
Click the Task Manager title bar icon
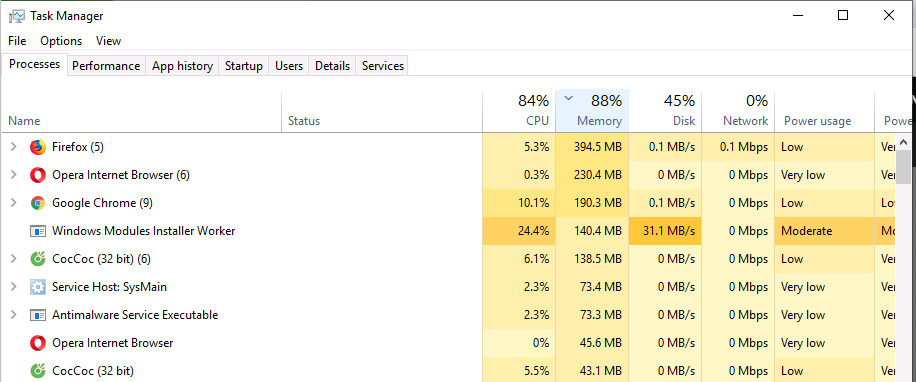17,16
